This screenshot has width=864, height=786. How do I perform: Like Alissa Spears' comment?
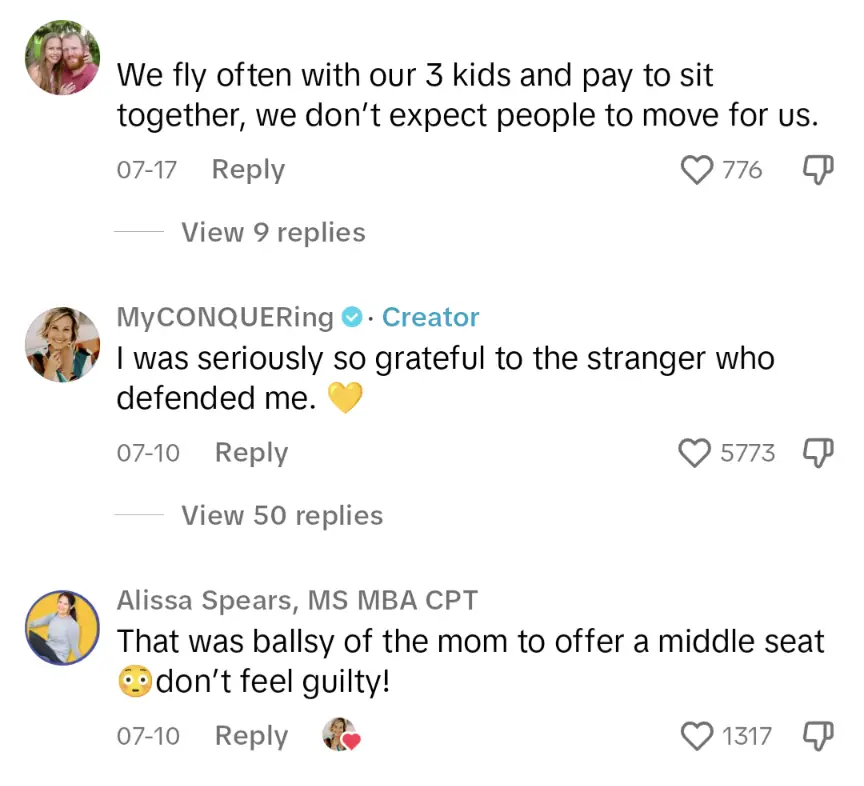(x=696, y=736)
